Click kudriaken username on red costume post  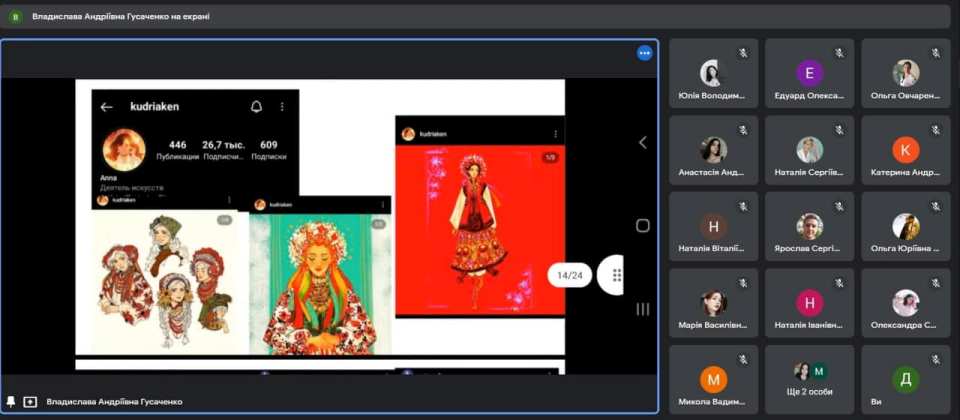433,134
